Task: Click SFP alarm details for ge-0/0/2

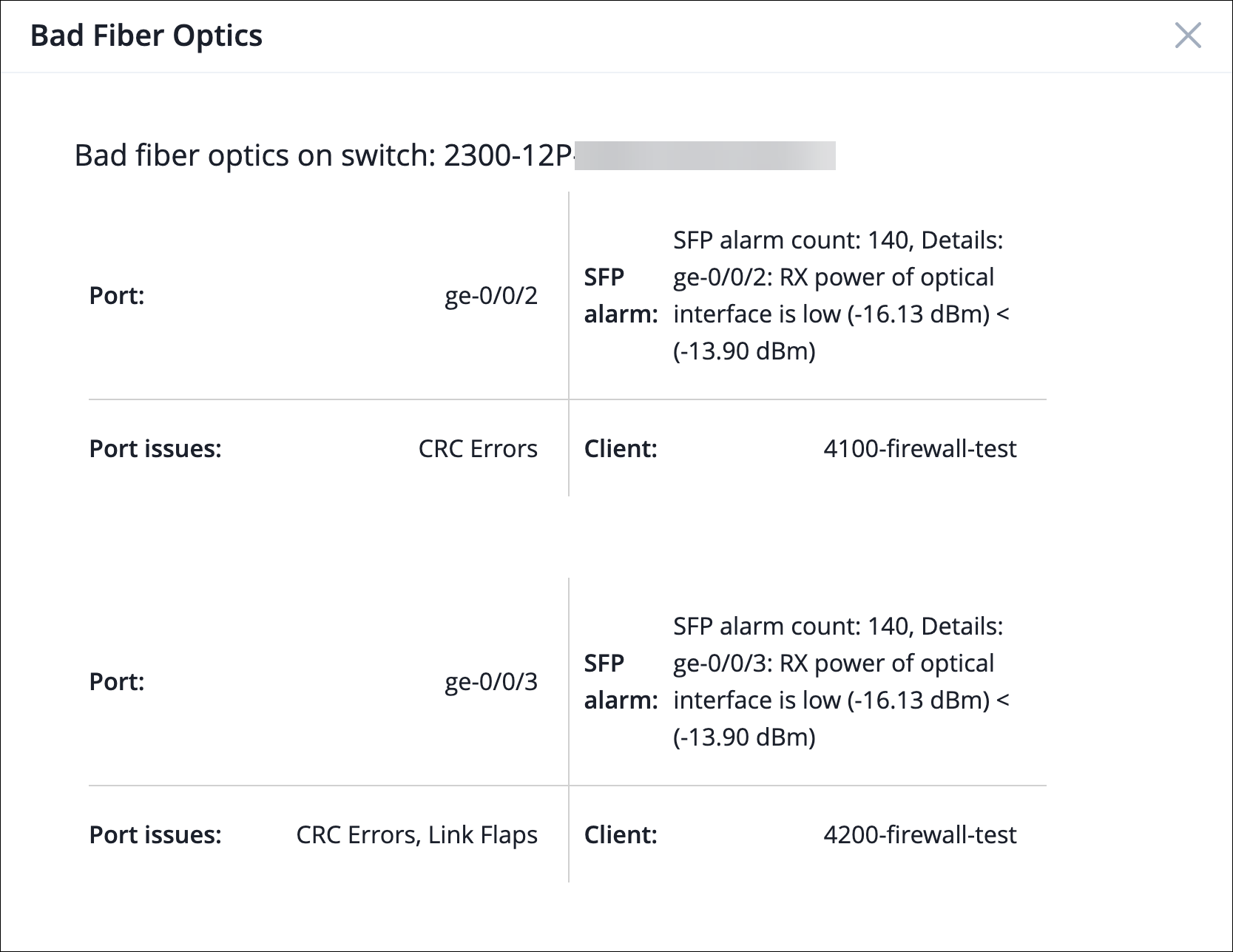Action: point(840,296)
